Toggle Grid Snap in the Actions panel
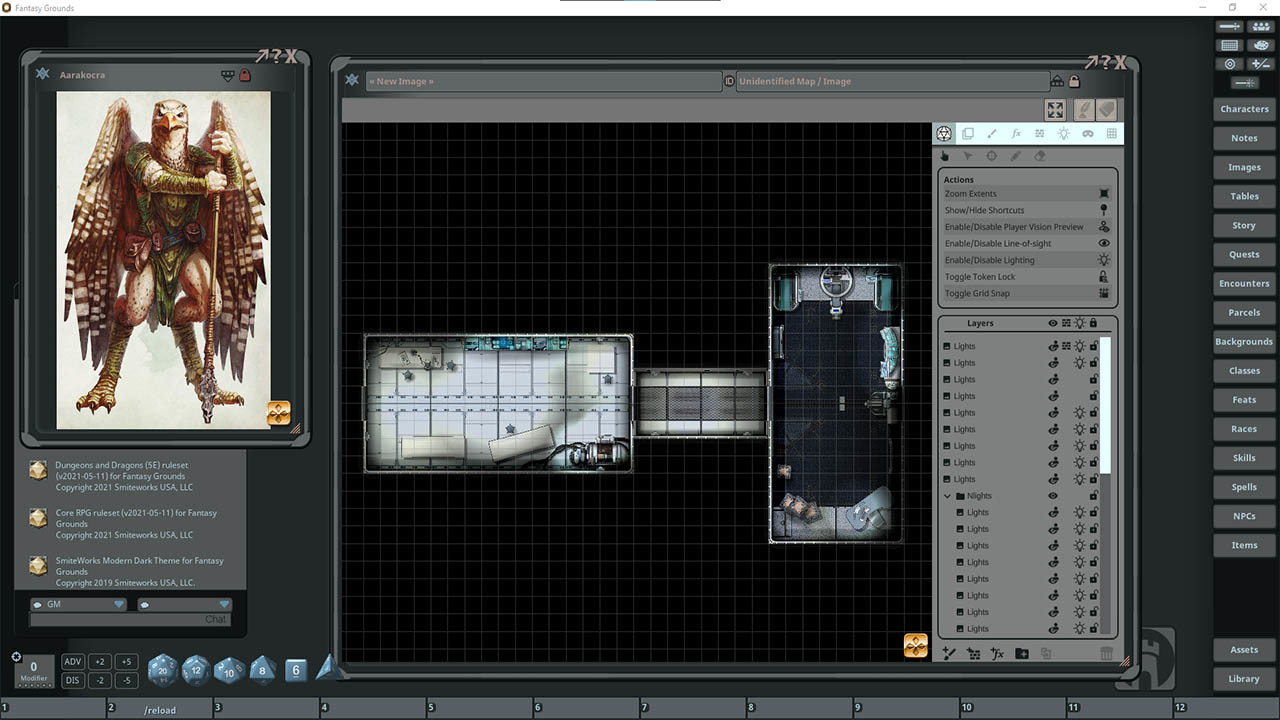Image resolution: width=1280 pixels, height=720 pixels. pyautogui.click(x=1025, y=293)
